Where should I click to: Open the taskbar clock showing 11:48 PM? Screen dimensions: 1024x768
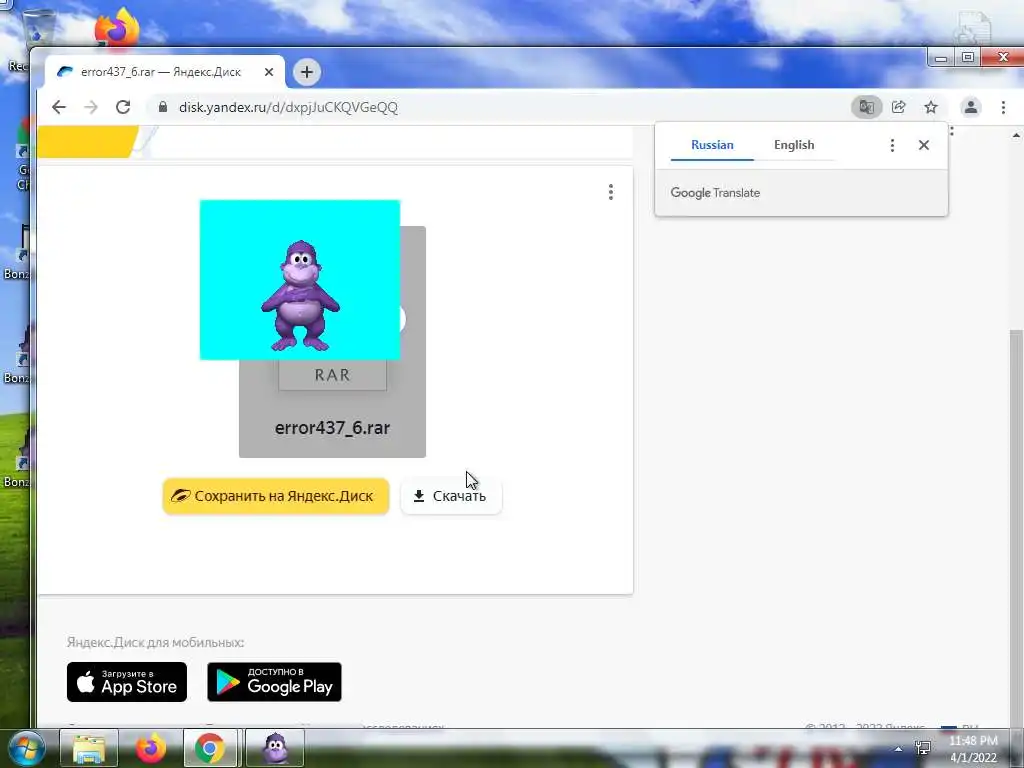[x=973, y=749]
